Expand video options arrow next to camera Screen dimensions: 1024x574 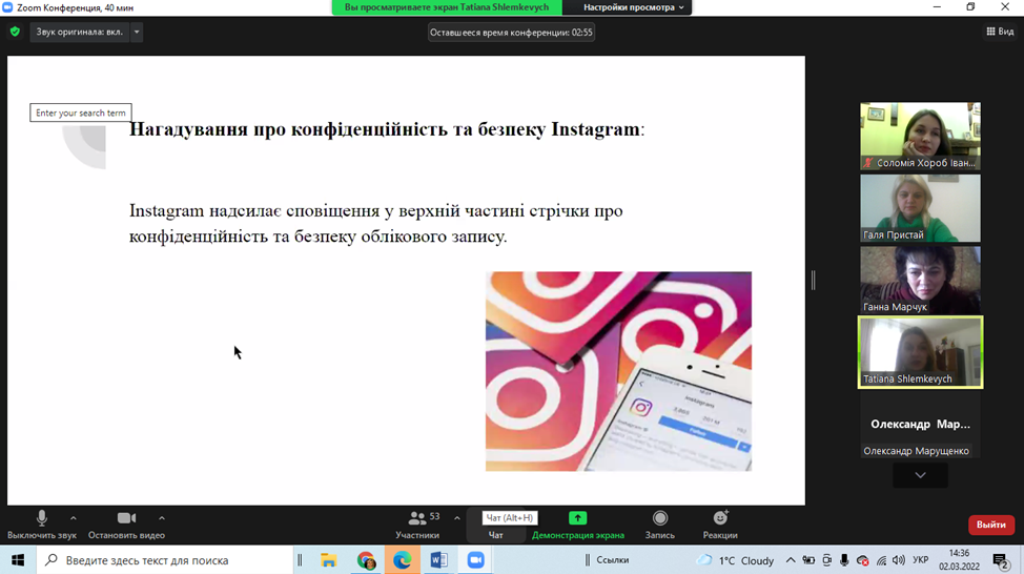point(161,518)
